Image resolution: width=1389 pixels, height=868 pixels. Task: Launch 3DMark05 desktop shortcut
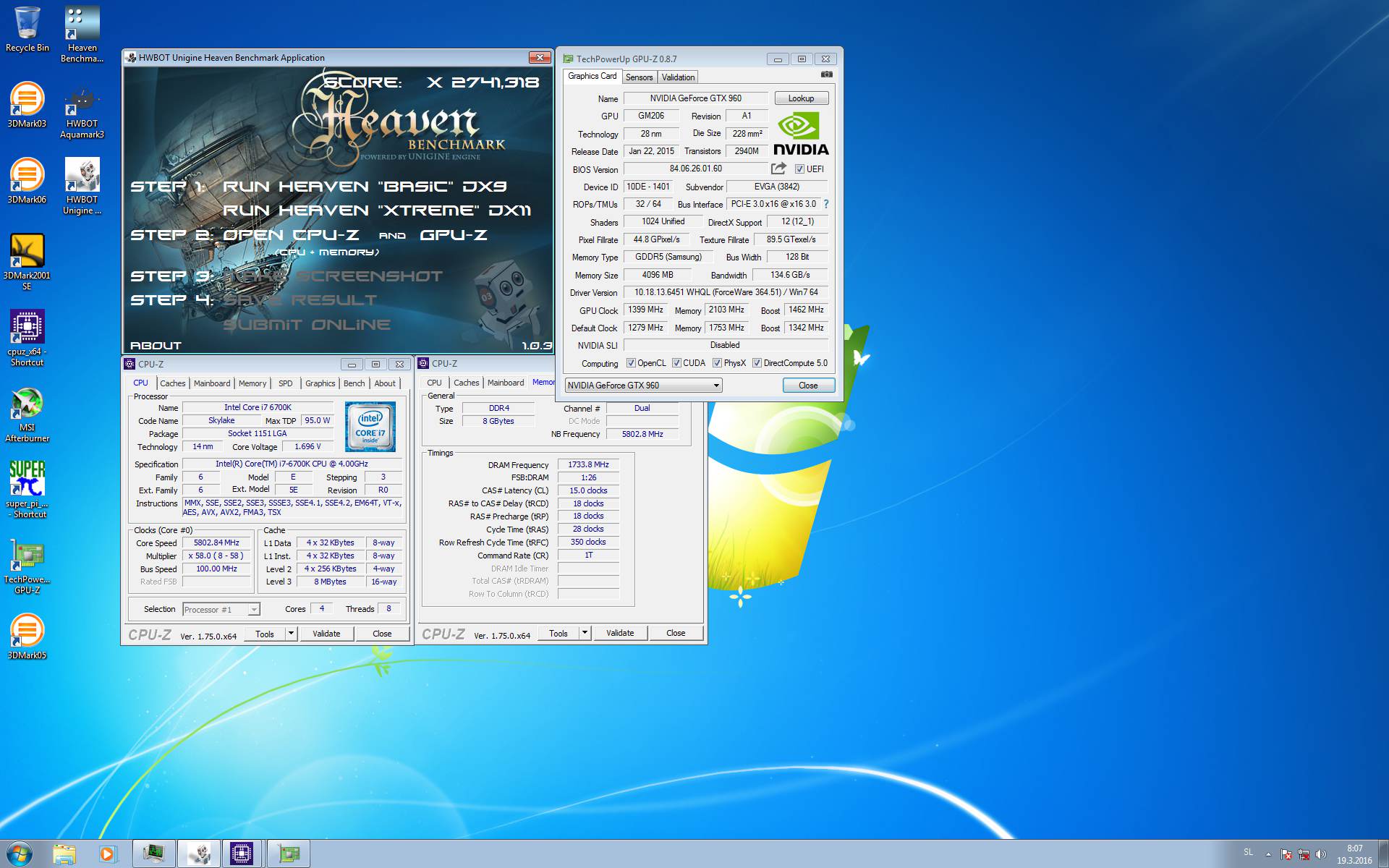tap(27, 637)
